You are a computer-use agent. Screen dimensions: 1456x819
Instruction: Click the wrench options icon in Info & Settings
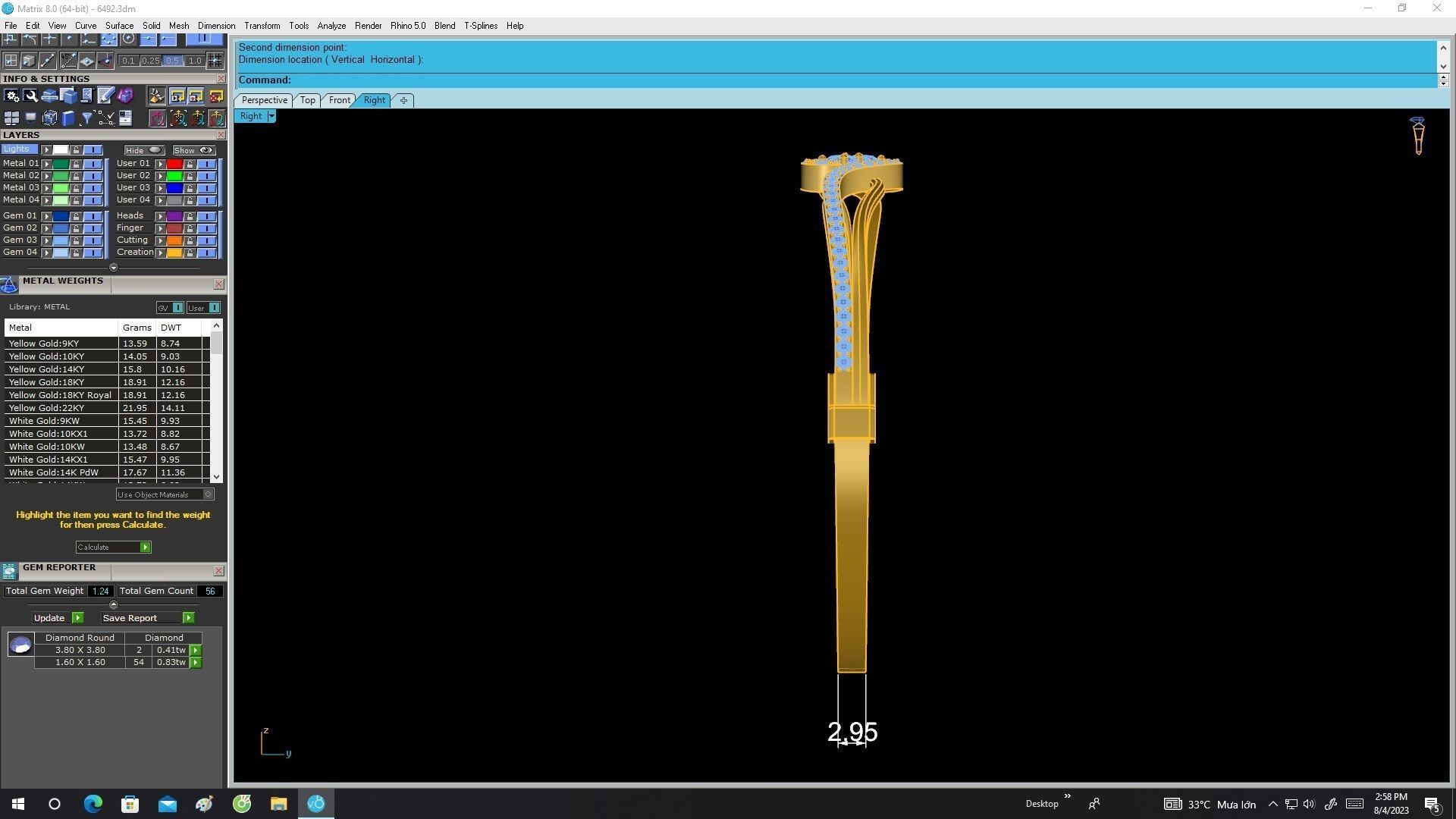[x=30, y=96]
